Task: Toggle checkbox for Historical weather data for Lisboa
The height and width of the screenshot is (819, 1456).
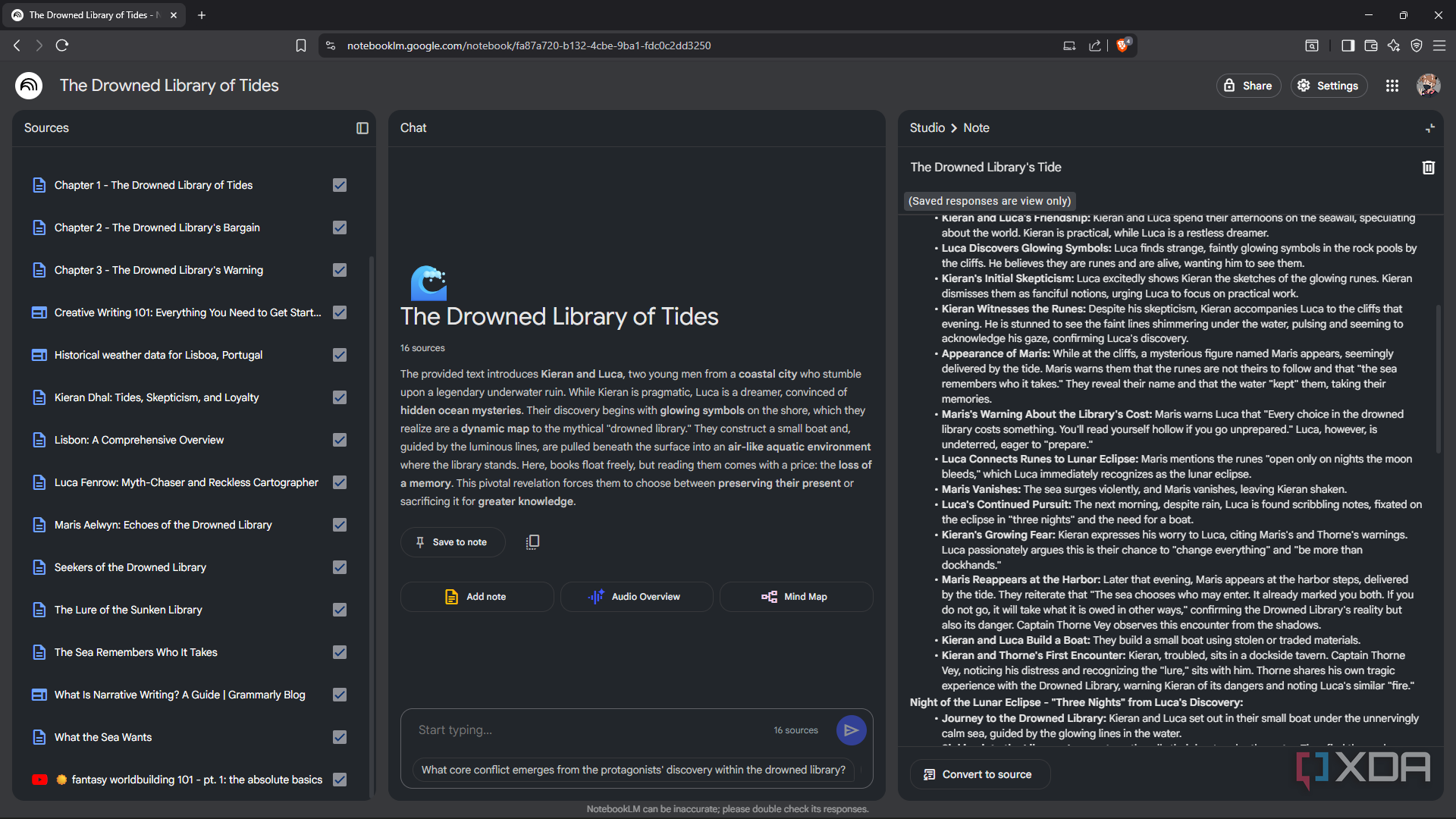Action: (x=340, y=355)
